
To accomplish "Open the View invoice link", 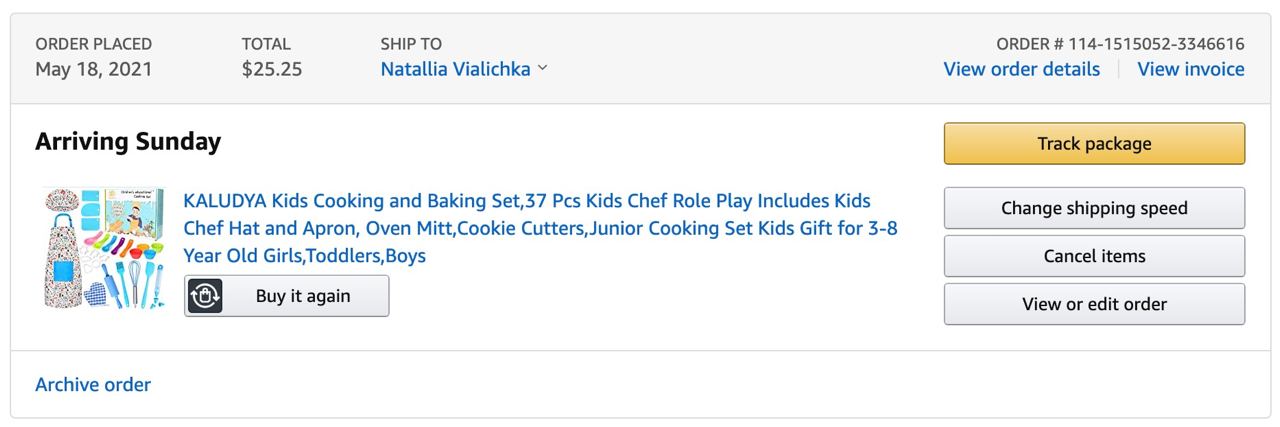I will coord(1190,69).
